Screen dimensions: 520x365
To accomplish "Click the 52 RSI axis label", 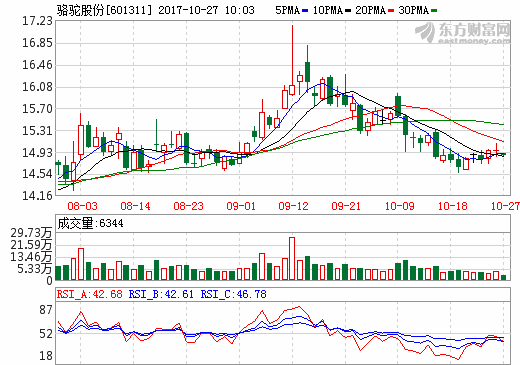I will (x=46, y=334).
